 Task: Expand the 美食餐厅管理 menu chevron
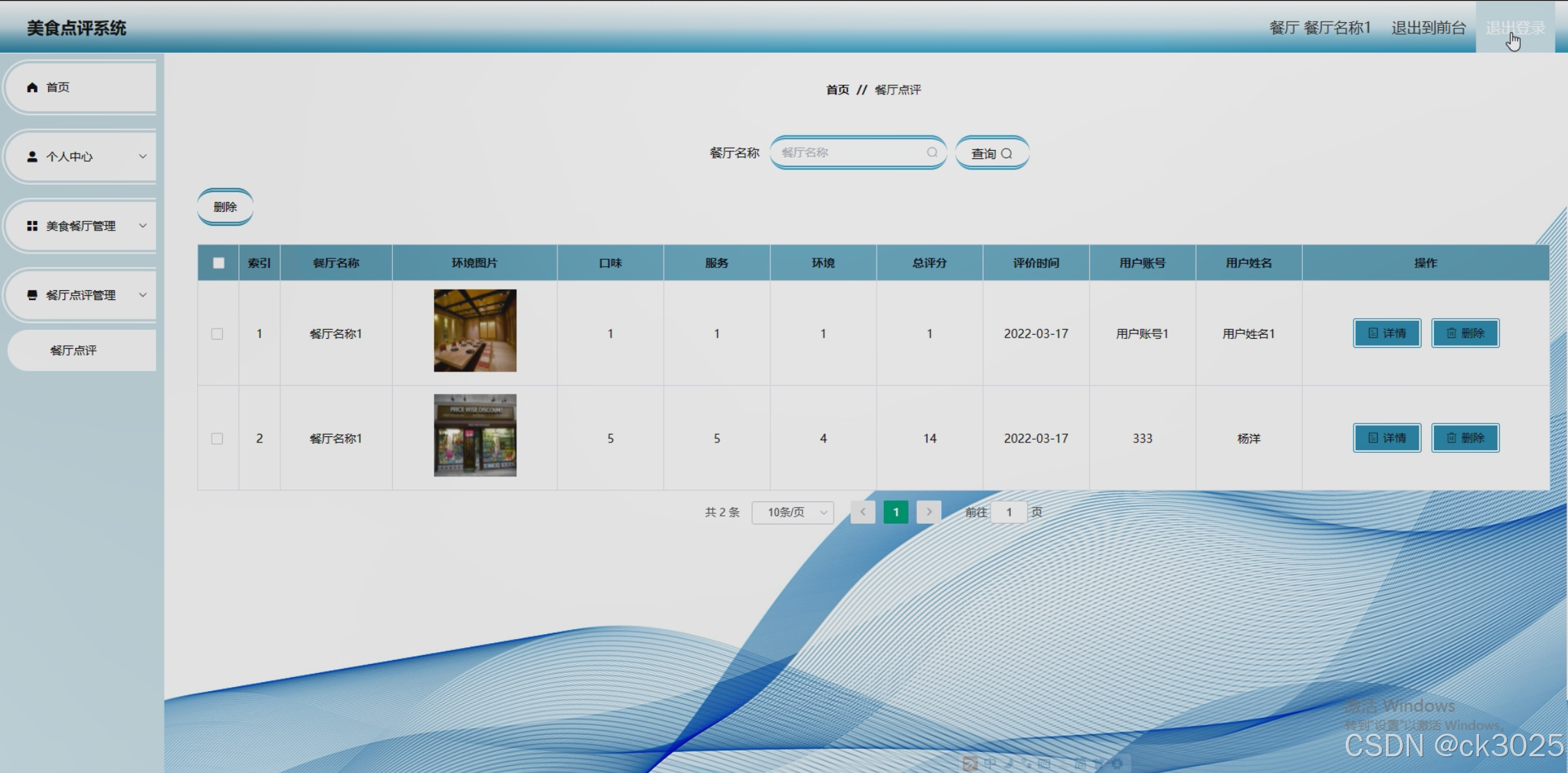142,226
